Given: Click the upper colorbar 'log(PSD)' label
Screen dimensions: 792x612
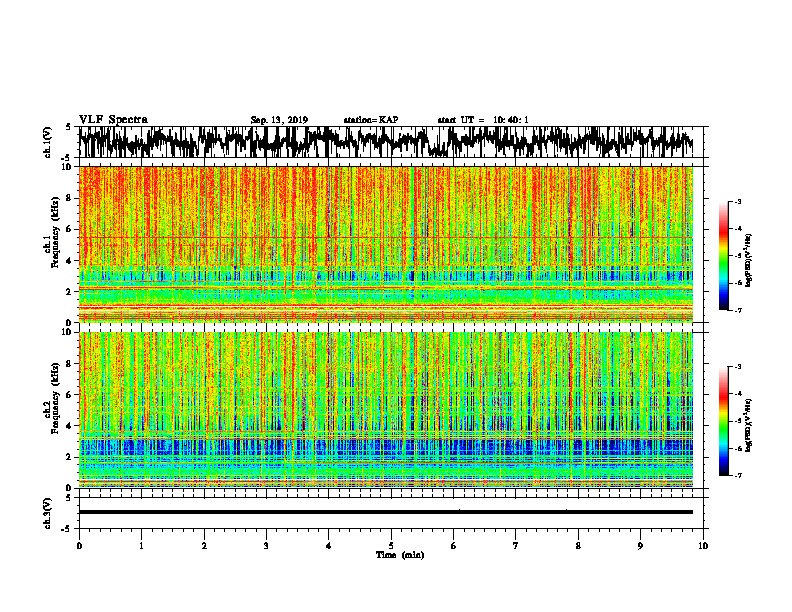Looking at the screenshot, I should 749,261.
